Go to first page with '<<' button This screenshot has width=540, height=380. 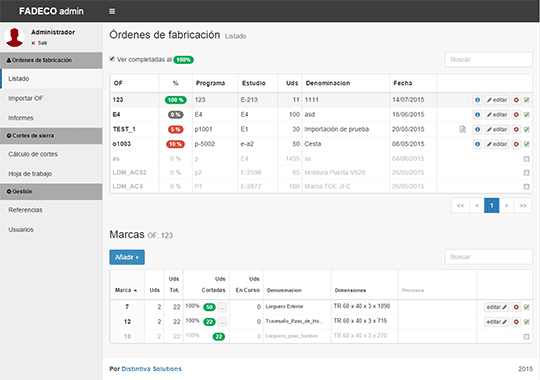click(x=460, y=206)
